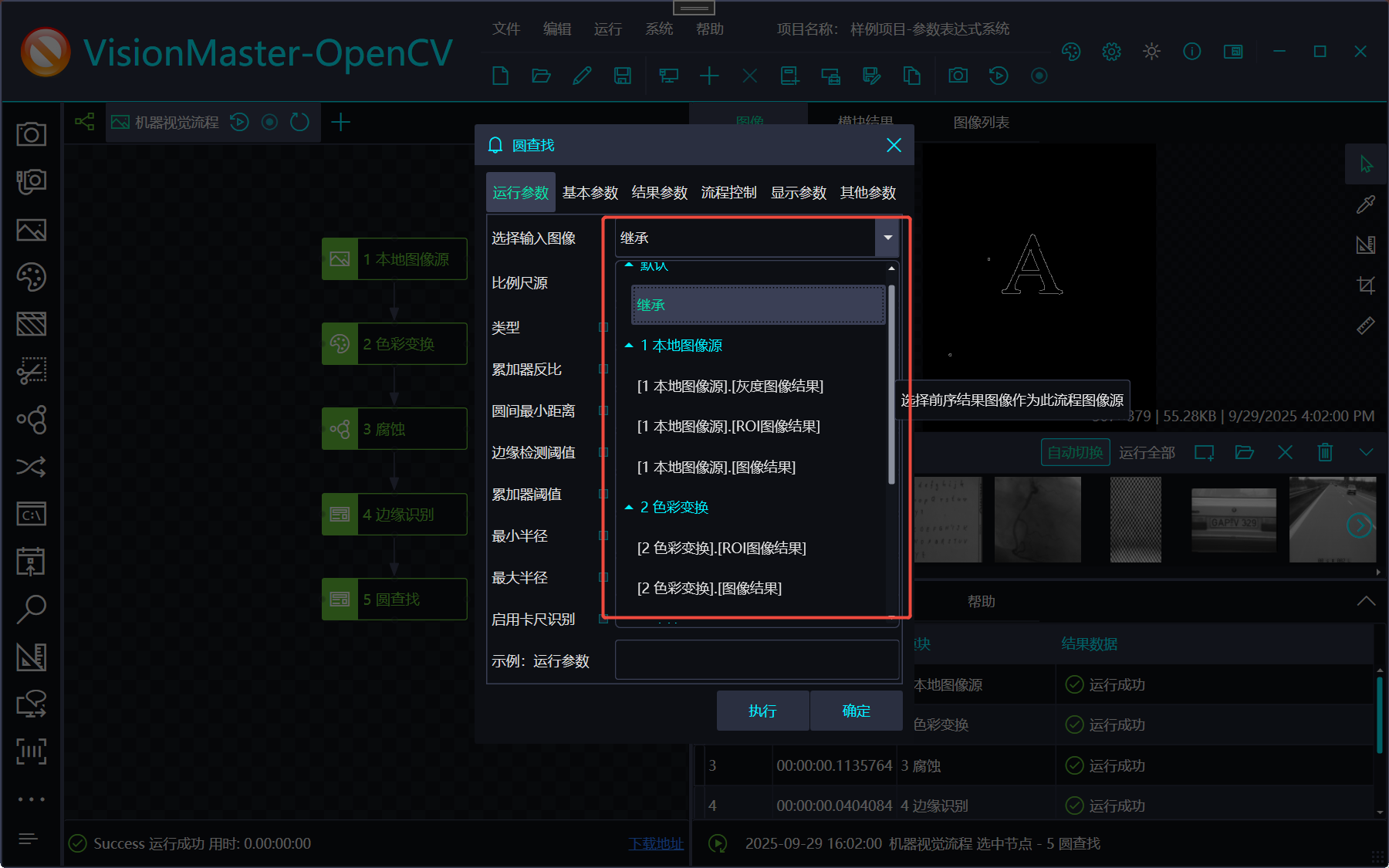
Task: Choose [1 本地图像源].[灰度图像结果]
Action: 730,386
